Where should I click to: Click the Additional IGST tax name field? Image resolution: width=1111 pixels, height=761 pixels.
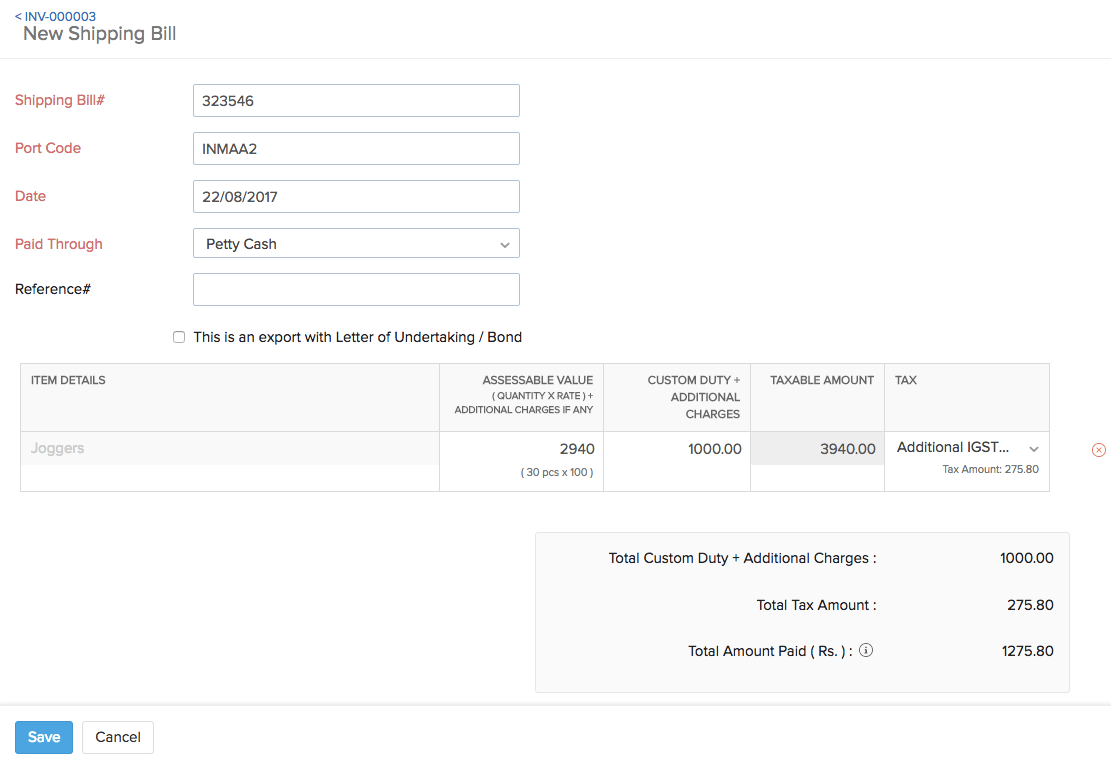coord(950,447)
